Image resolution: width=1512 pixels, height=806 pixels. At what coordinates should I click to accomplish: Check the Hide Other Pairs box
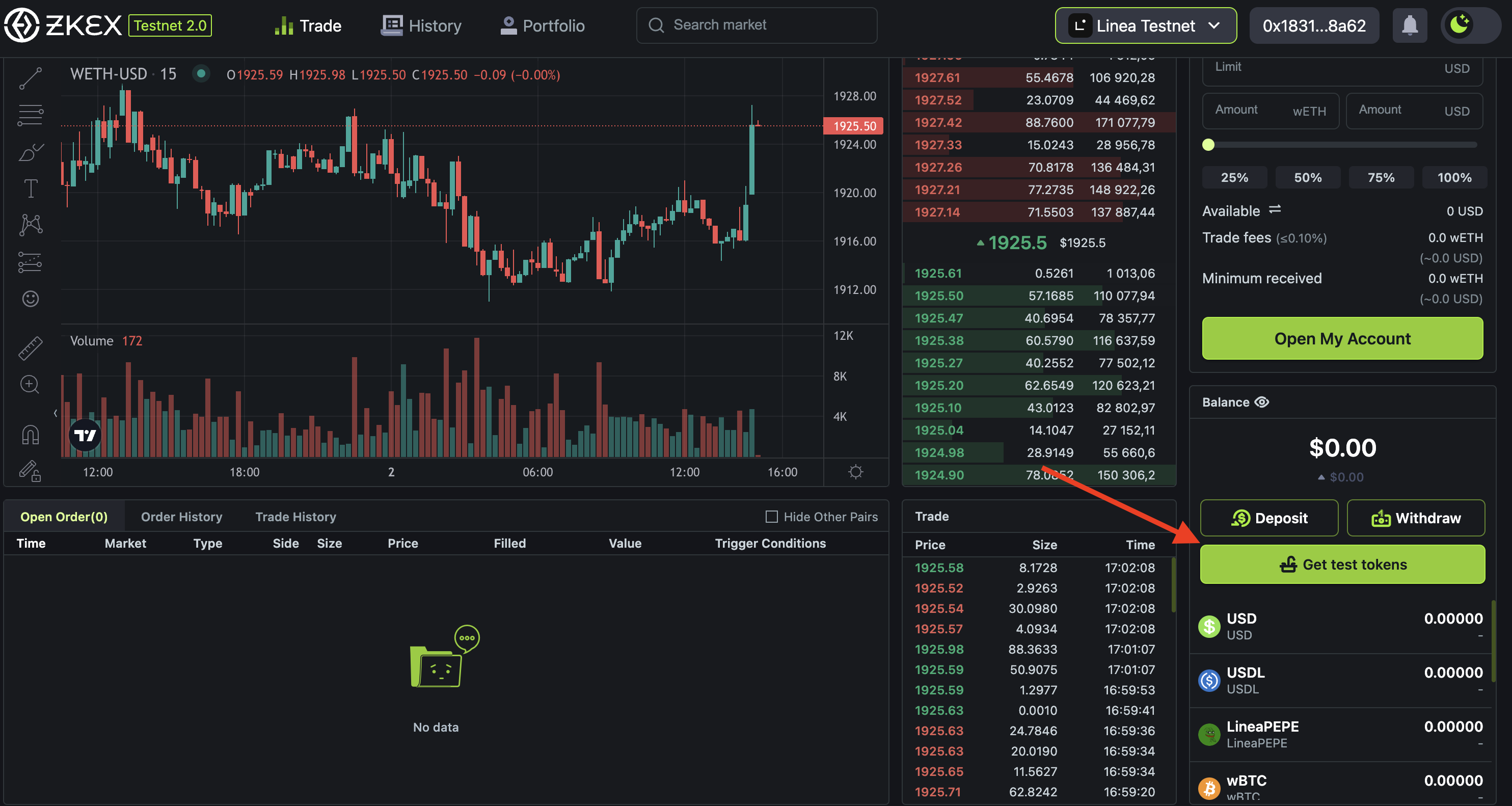(x=771, y=517)
